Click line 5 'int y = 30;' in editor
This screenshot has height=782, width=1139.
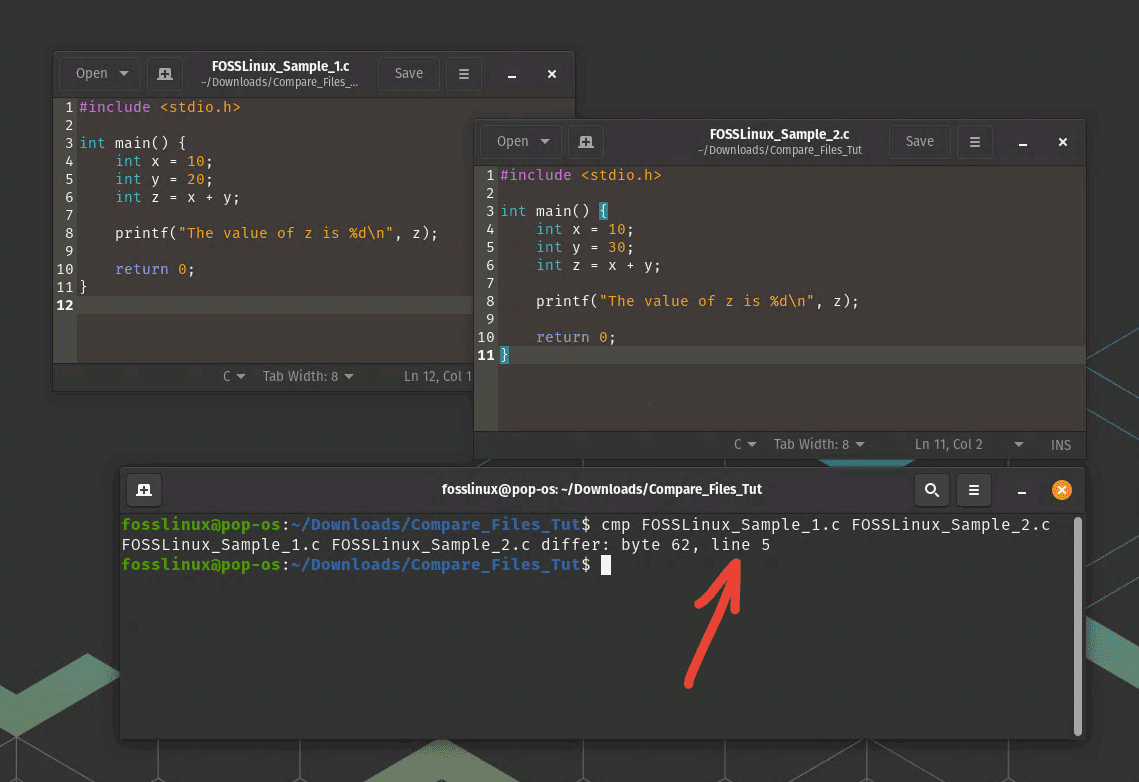click(x=584, y=247)
